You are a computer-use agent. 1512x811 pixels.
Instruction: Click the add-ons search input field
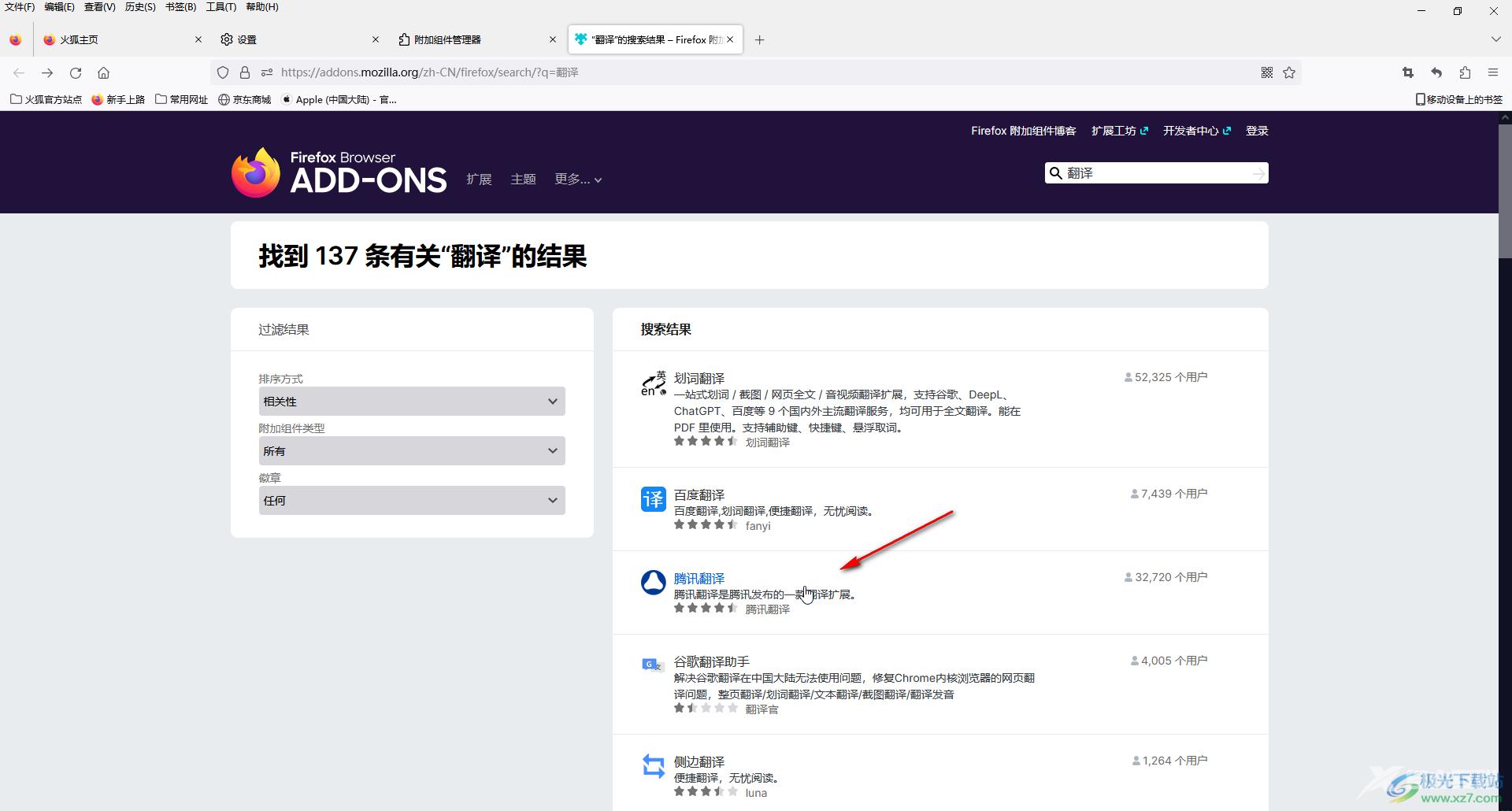(x=1157, y=173)
